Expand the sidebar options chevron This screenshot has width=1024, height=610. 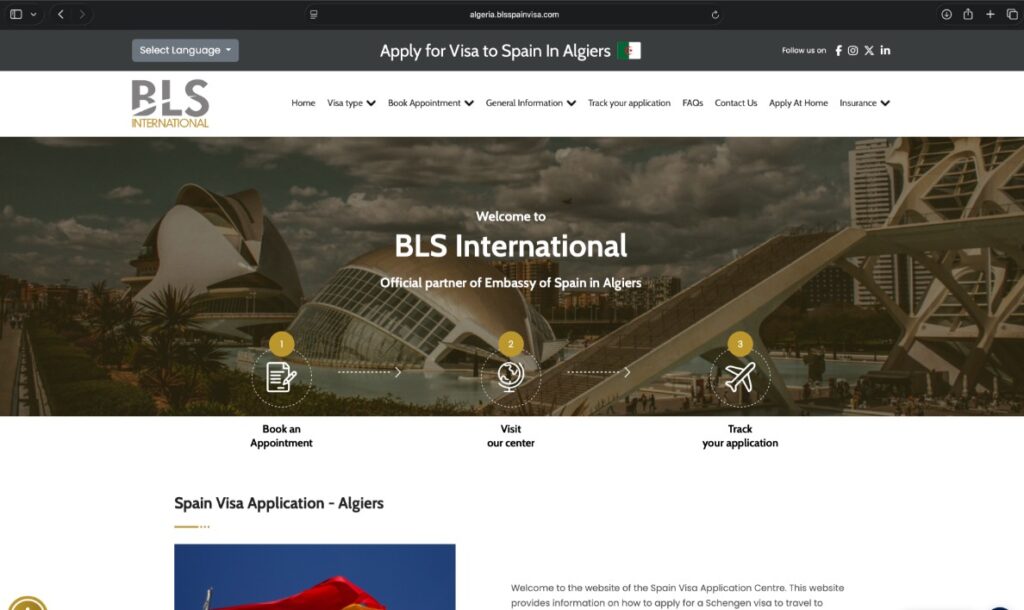coord(33,14)
